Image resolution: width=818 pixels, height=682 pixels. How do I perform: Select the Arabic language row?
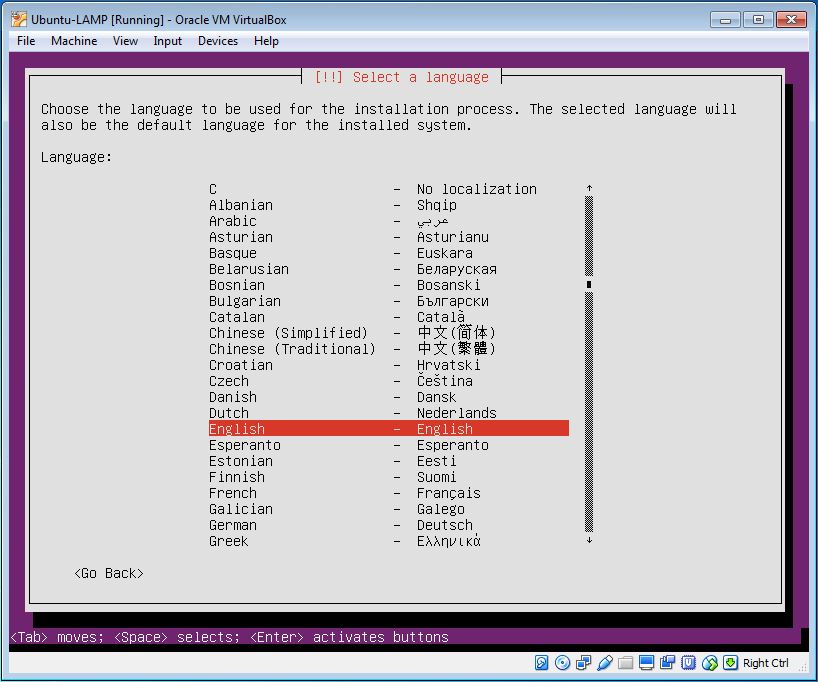[x=389, y=221]
